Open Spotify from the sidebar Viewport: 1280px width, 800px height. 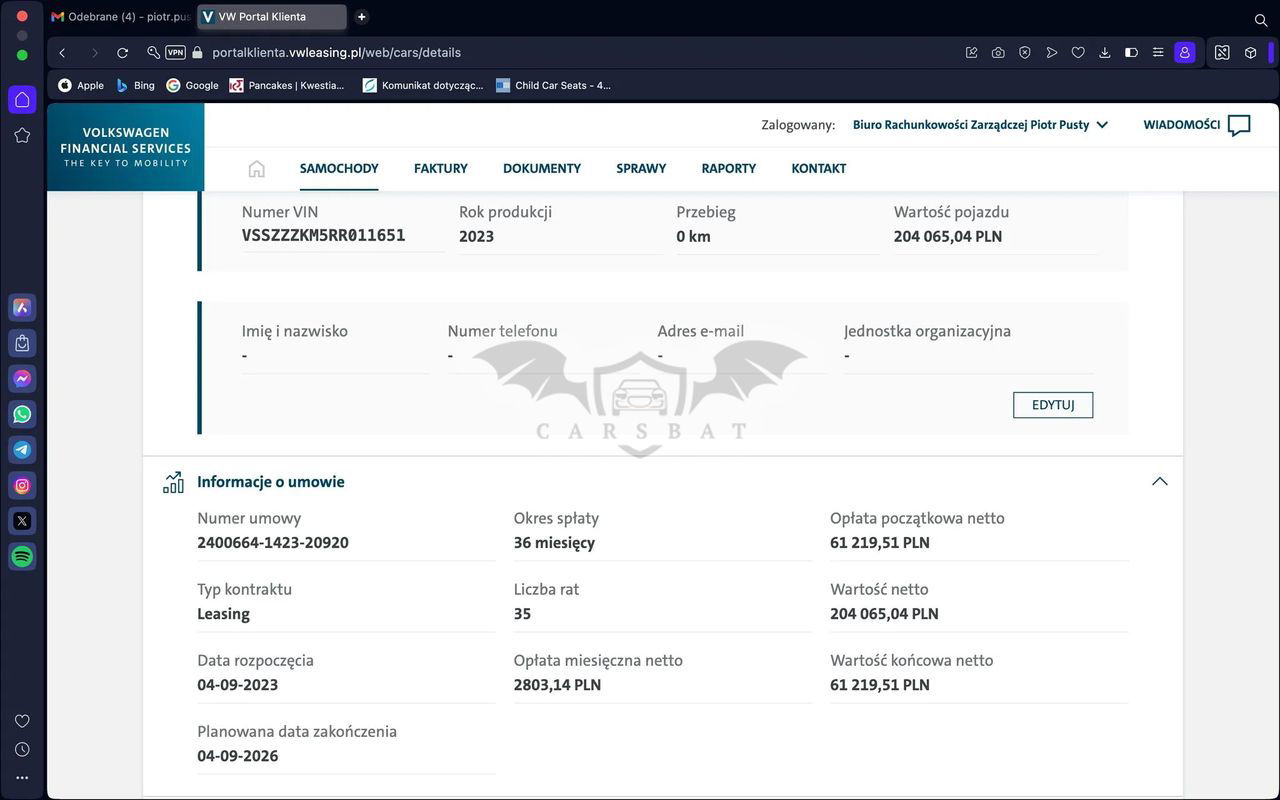point(22,556)
